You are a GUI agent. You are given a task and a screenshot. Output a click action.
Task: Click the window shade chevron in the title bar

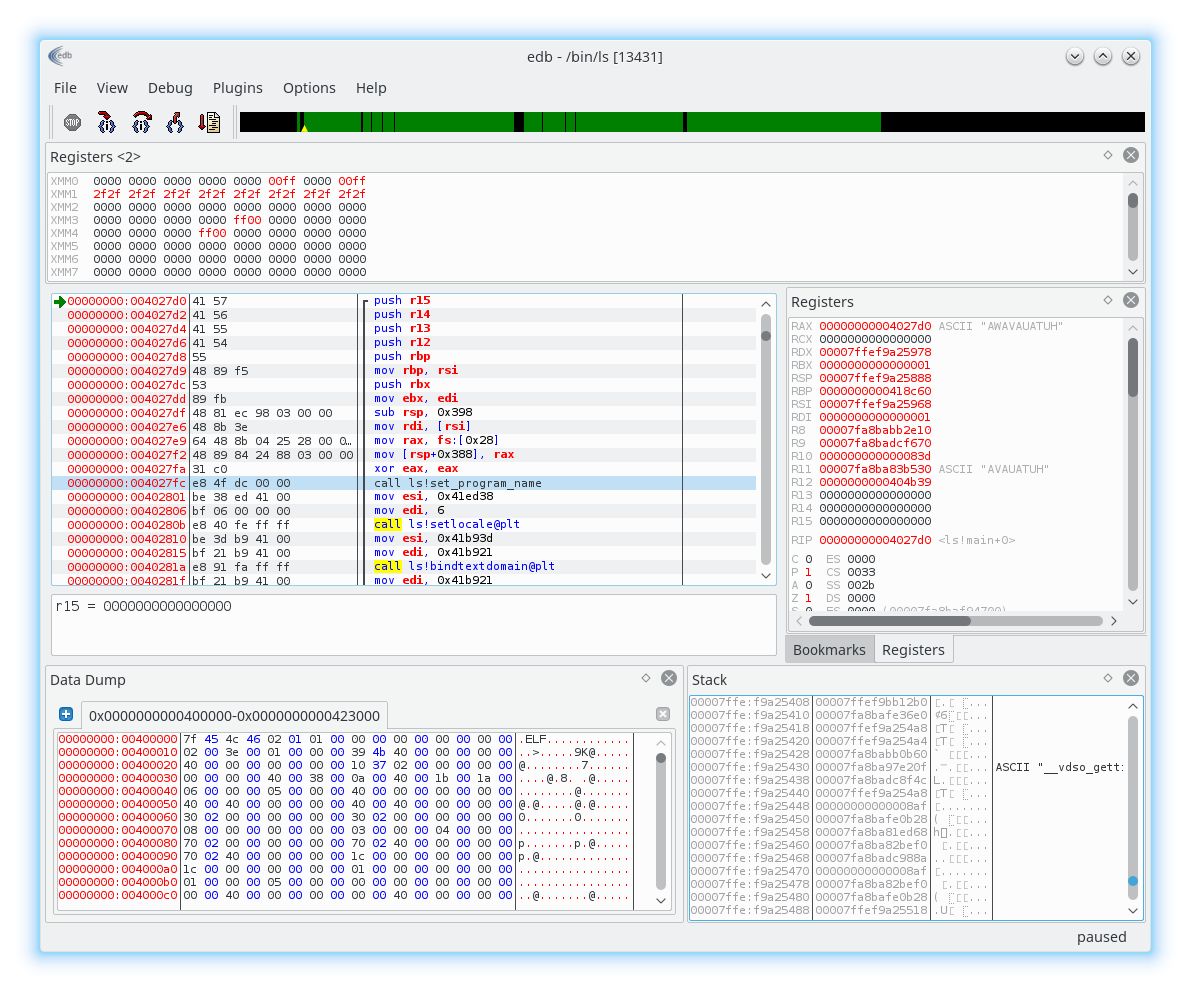click(1075, 57)
